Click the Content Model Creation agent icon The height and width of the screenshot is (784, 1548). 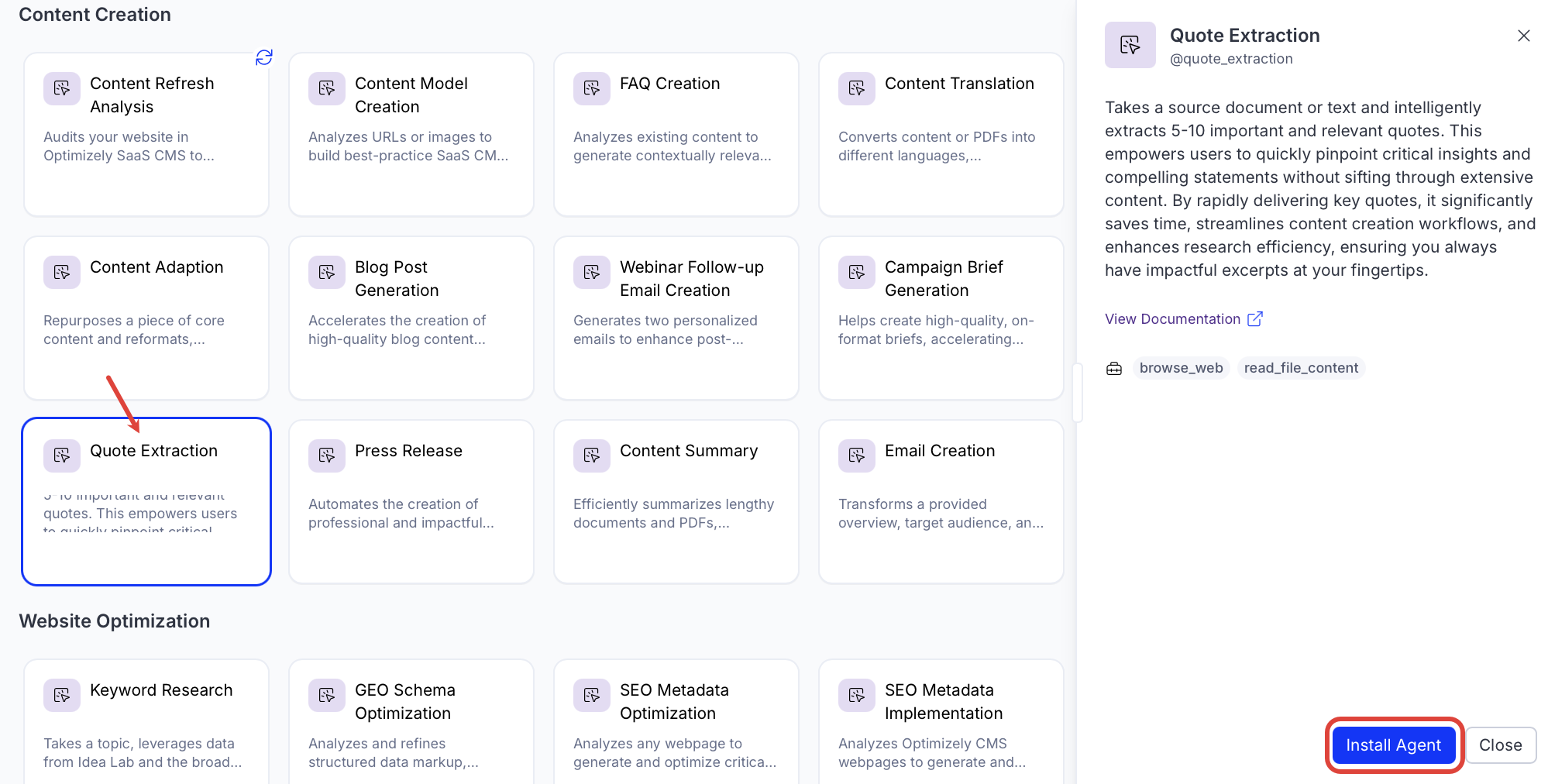[327, 88]
